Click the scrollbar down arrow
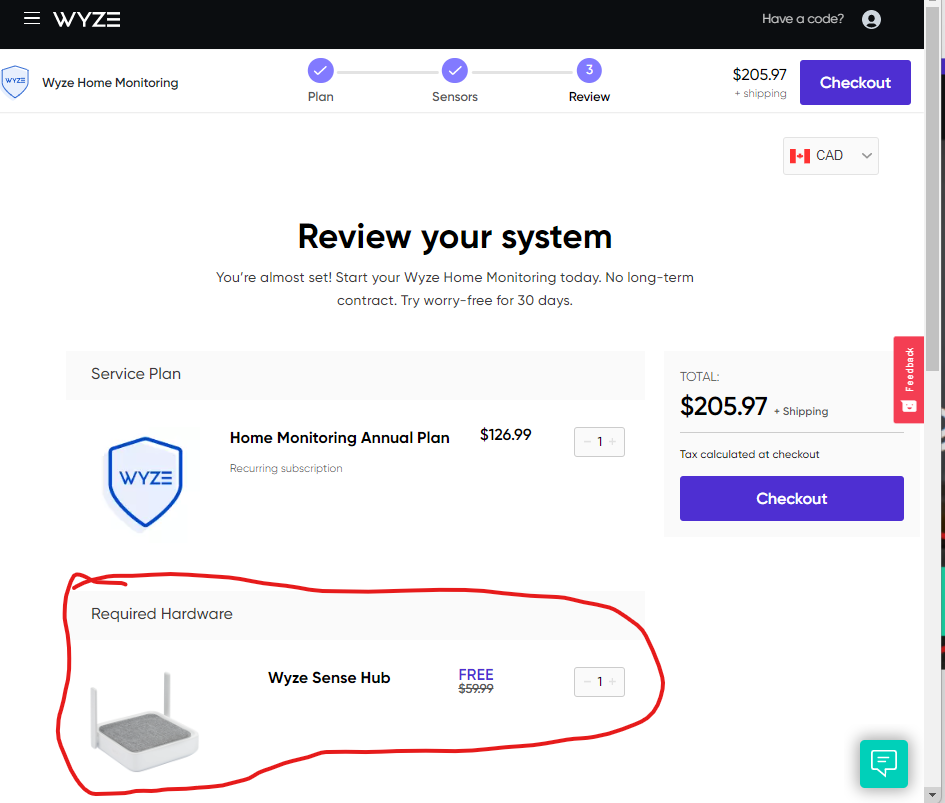This screenshot has height=803, width=945. point(934,795)
